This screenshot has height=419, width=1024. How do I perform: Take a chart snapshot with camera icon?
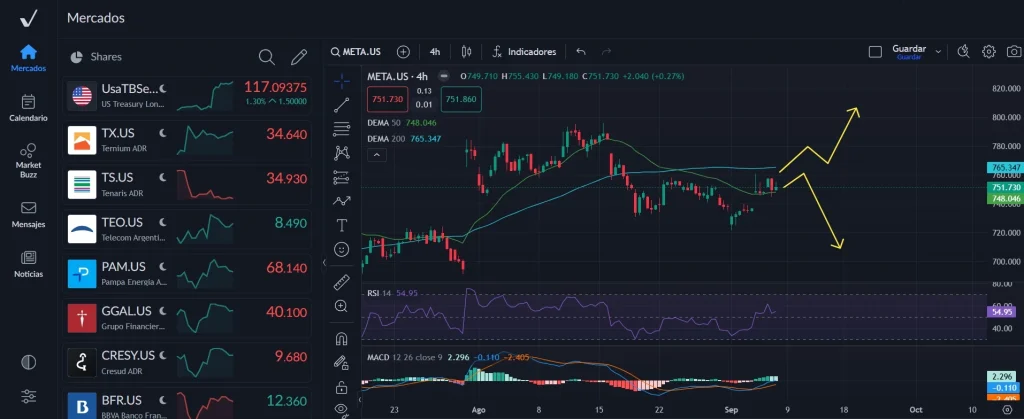[1014, 52]
